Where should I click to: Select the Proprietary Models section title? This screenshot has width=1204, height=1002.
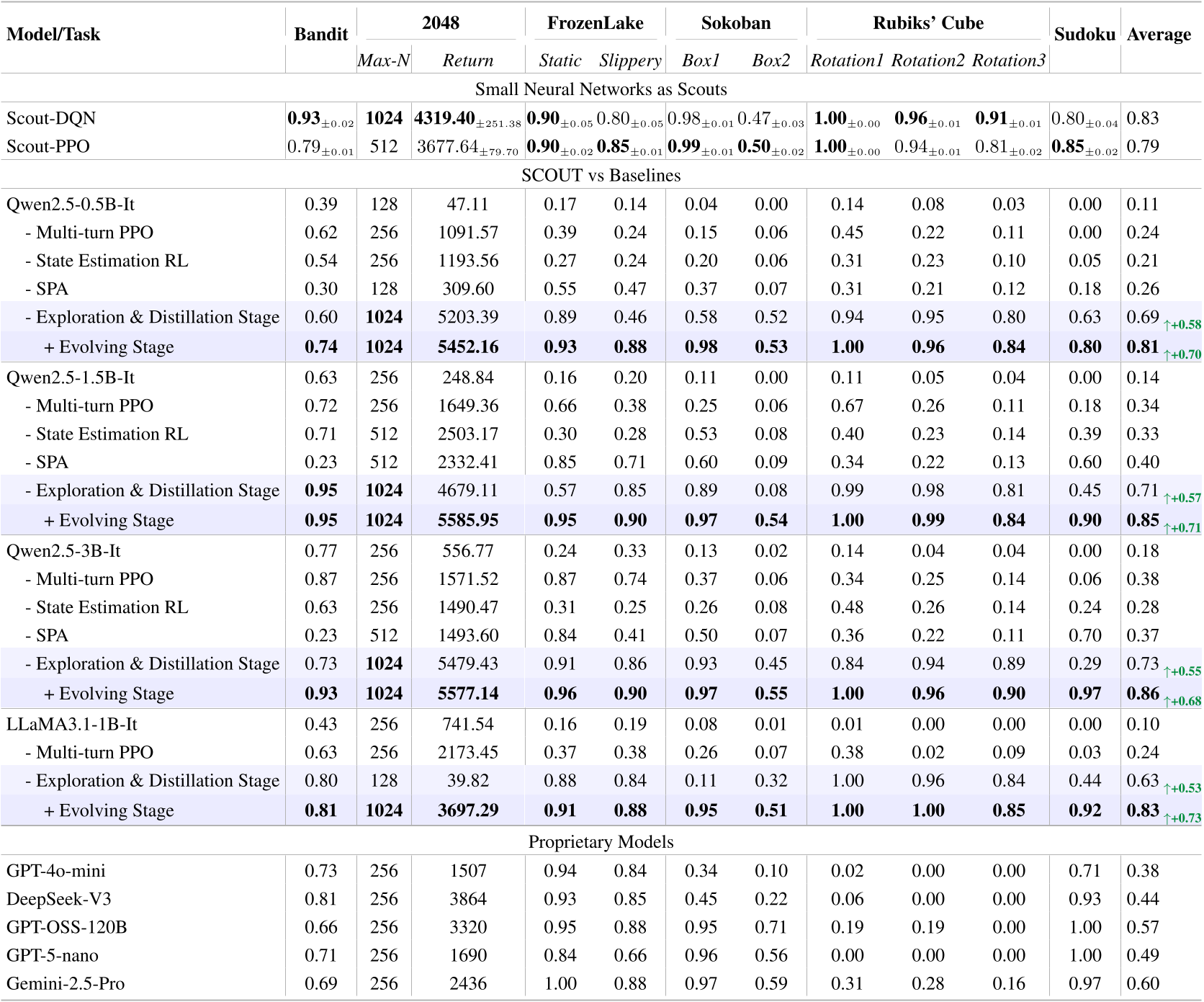[x=601, y=842]
